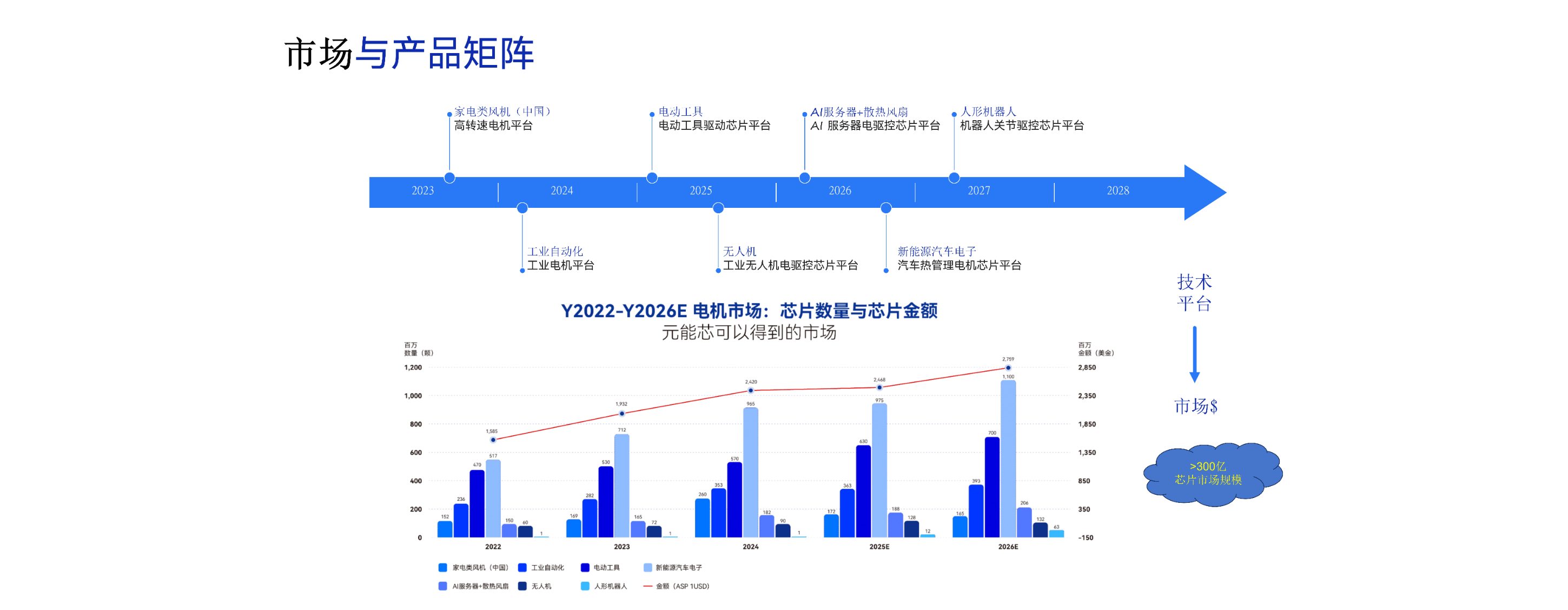Select the 工业自动化 marker below 2024
This screenshot has width=1568, height=610.
[522, 208]
